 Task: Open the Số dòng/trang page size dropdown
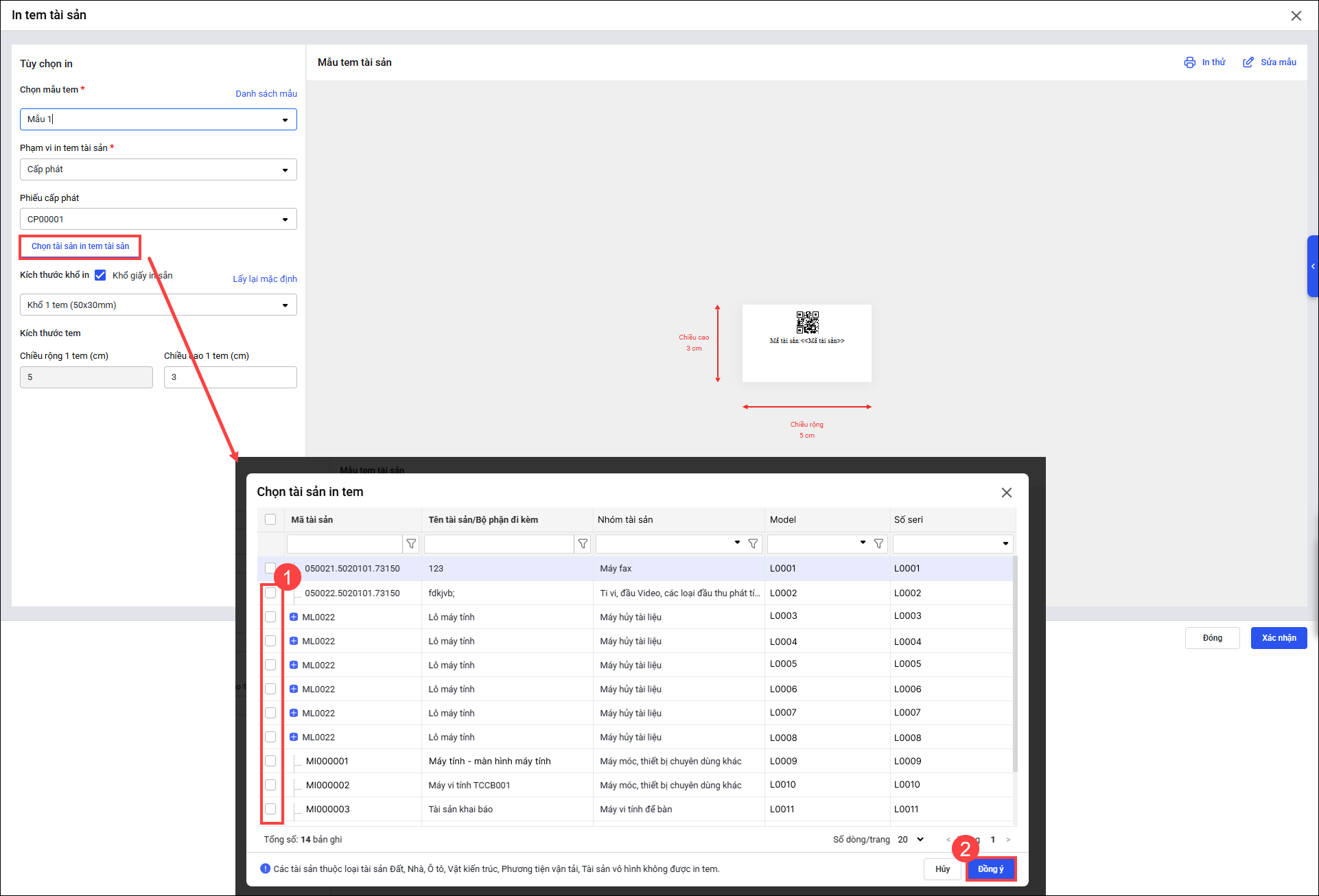(911, 839)
